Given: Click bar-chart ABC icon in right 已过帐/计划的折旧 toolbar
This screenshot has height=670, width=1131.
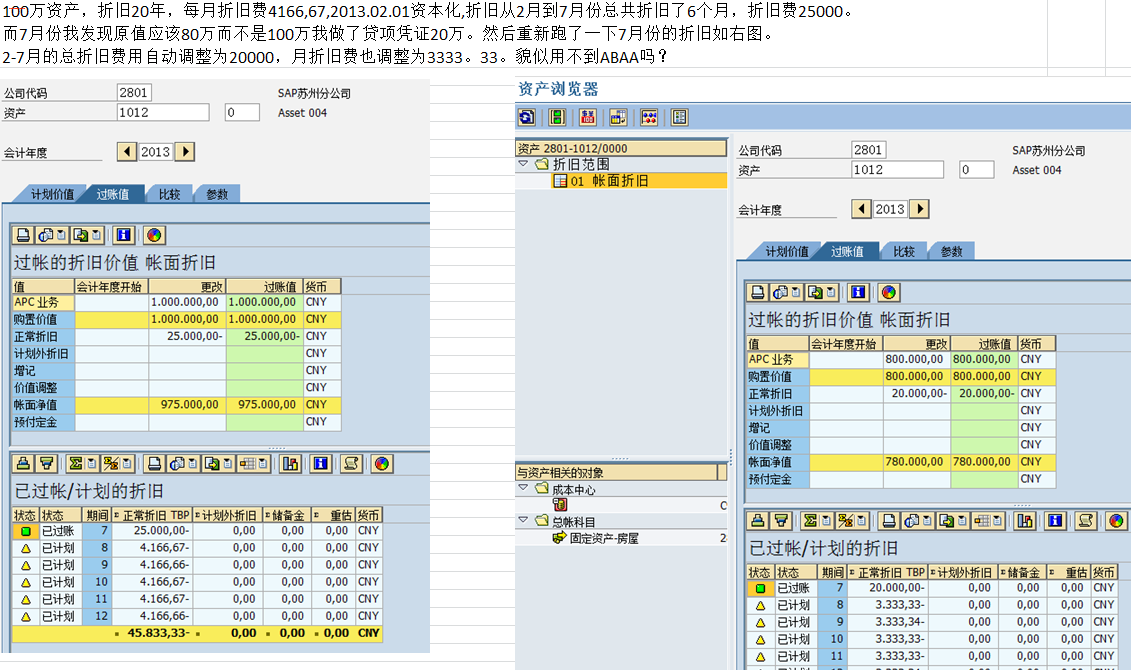Looking at the screenshot, I should point(1024,521).
